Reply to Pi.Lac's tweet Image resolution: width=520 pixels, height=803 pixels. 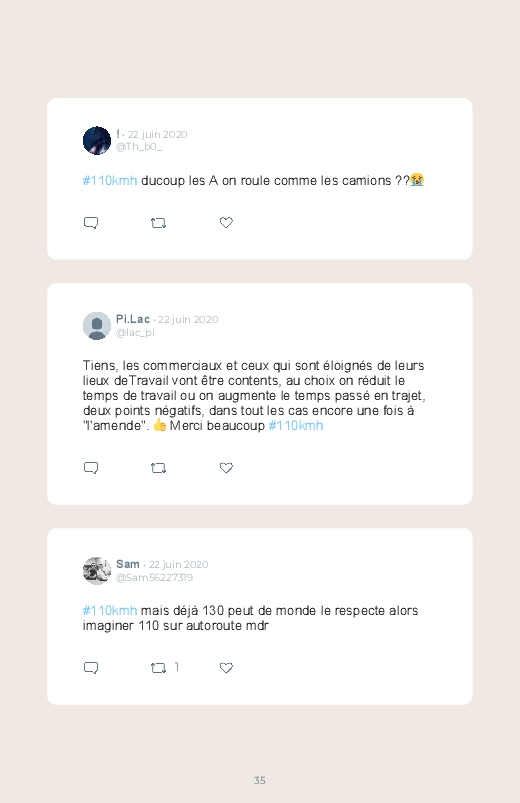click(91, 468)
